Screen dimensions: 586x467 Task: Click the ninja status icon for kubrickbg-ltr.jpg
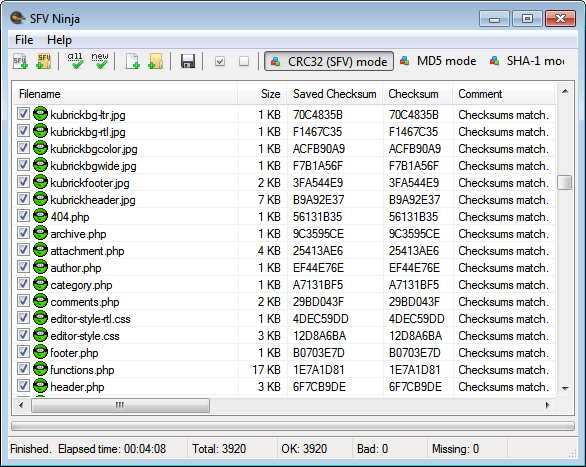(x=40, y=114)
